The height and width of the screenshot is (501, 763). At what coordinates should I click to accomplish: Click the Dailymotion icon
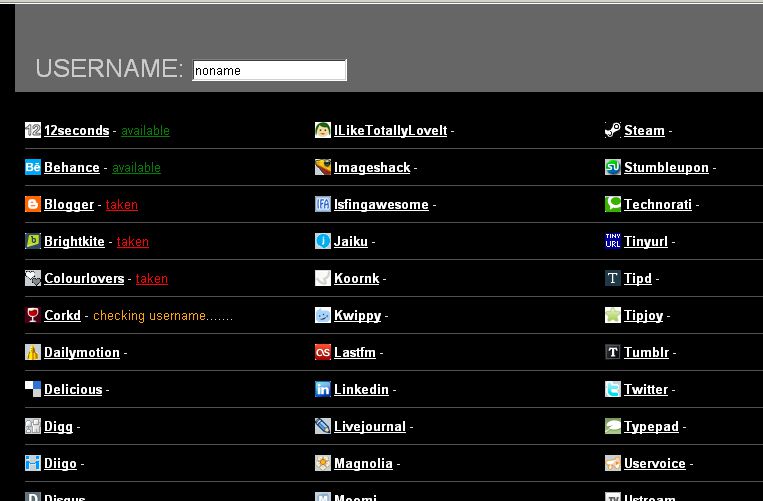click(x=33, y=352)
